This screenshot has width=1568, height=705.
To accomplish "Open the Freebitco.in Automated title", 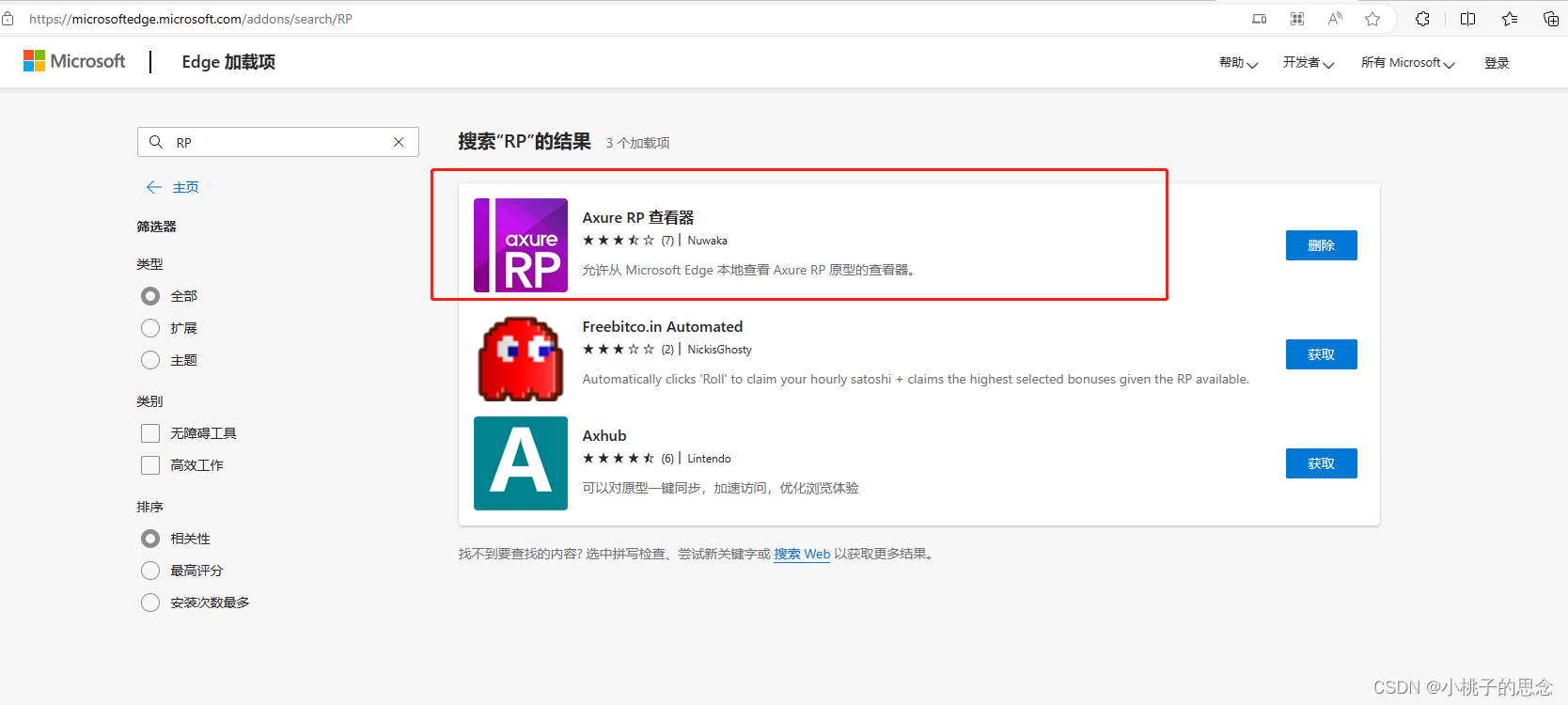I will [662, 326].
